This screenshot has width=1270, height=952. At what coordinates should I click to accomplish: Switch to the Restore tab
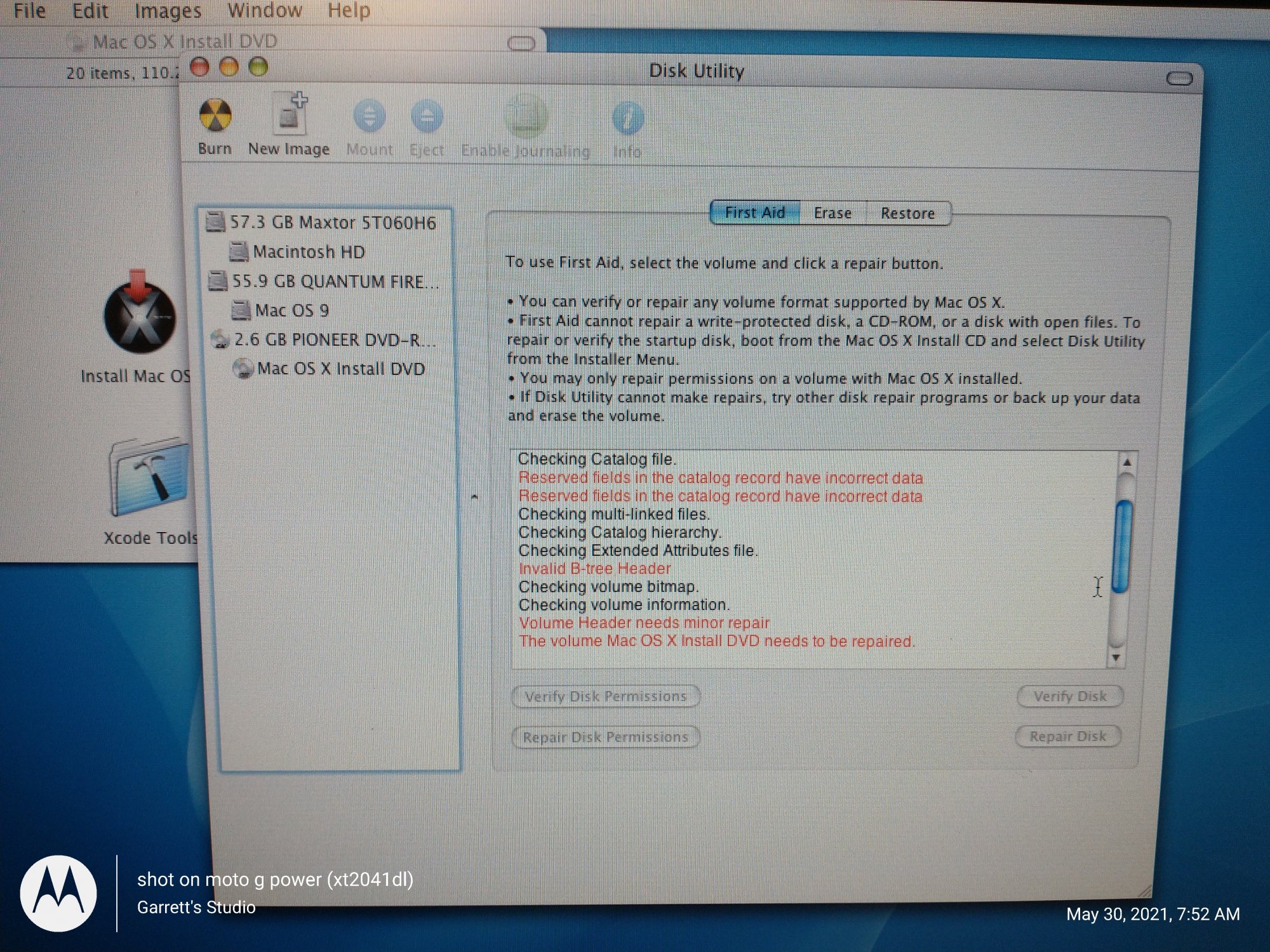coord(907,213)
